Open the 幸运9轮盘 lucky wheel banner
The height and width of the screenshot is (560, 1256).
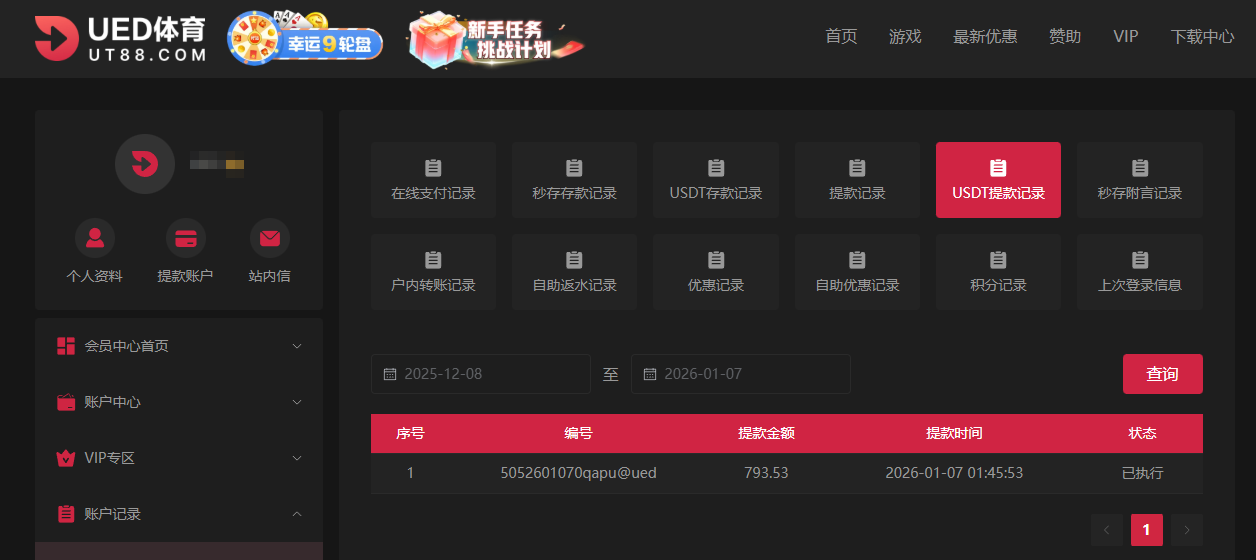(x=305, y=38)
